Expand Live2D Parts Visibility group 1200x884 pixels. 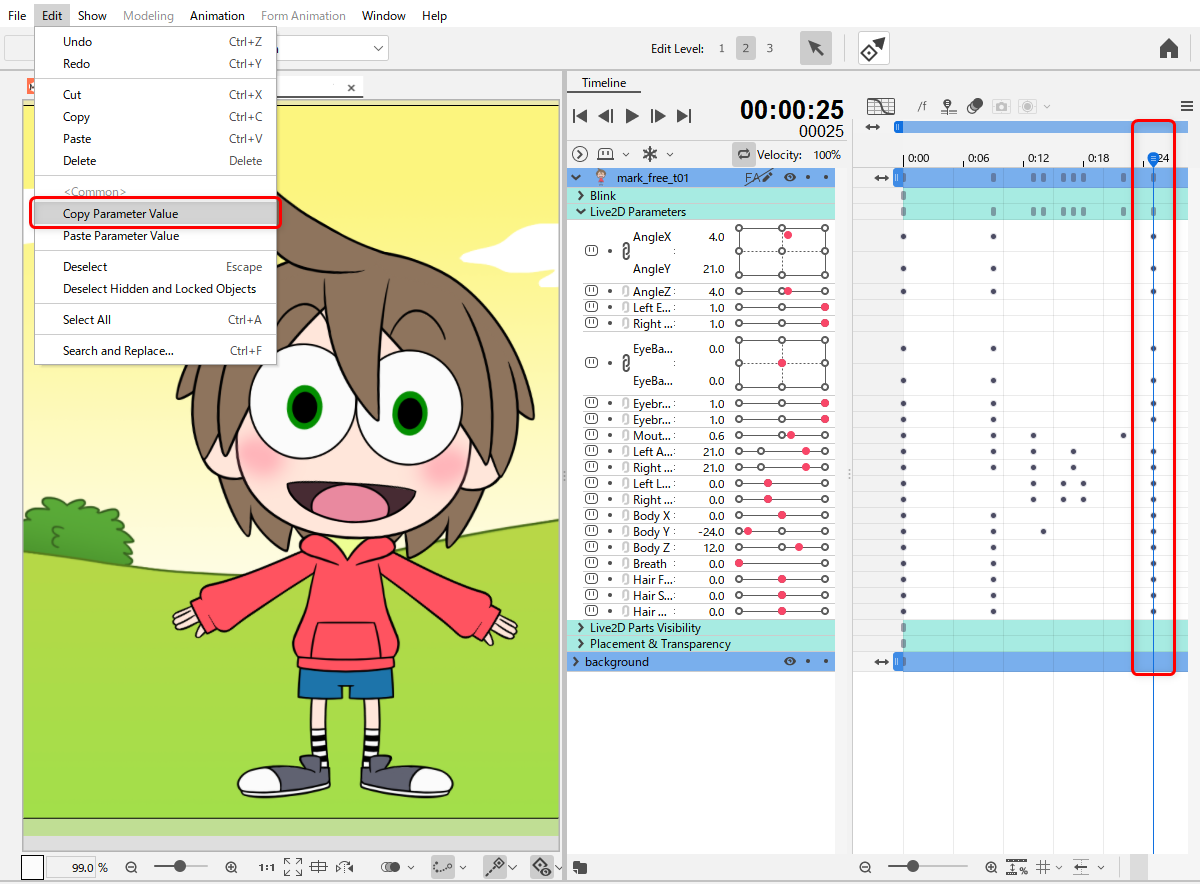pyautogui.click(x=581, y=628)
